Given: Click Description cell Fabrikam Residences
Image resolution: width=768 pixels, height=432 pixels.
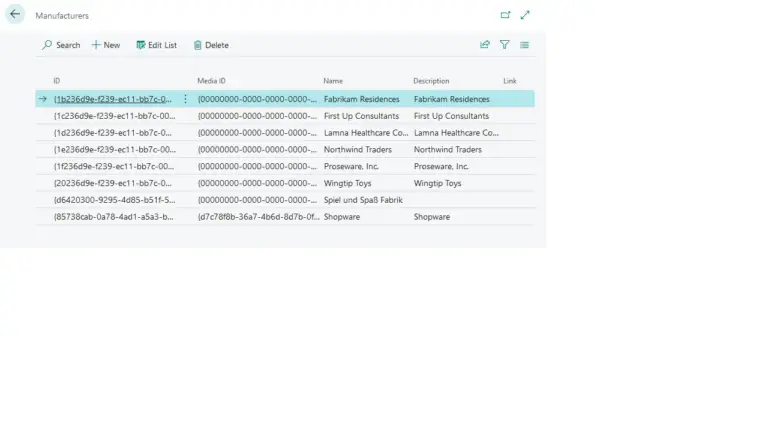Looking at the screenshot, I should click(452, 99).
